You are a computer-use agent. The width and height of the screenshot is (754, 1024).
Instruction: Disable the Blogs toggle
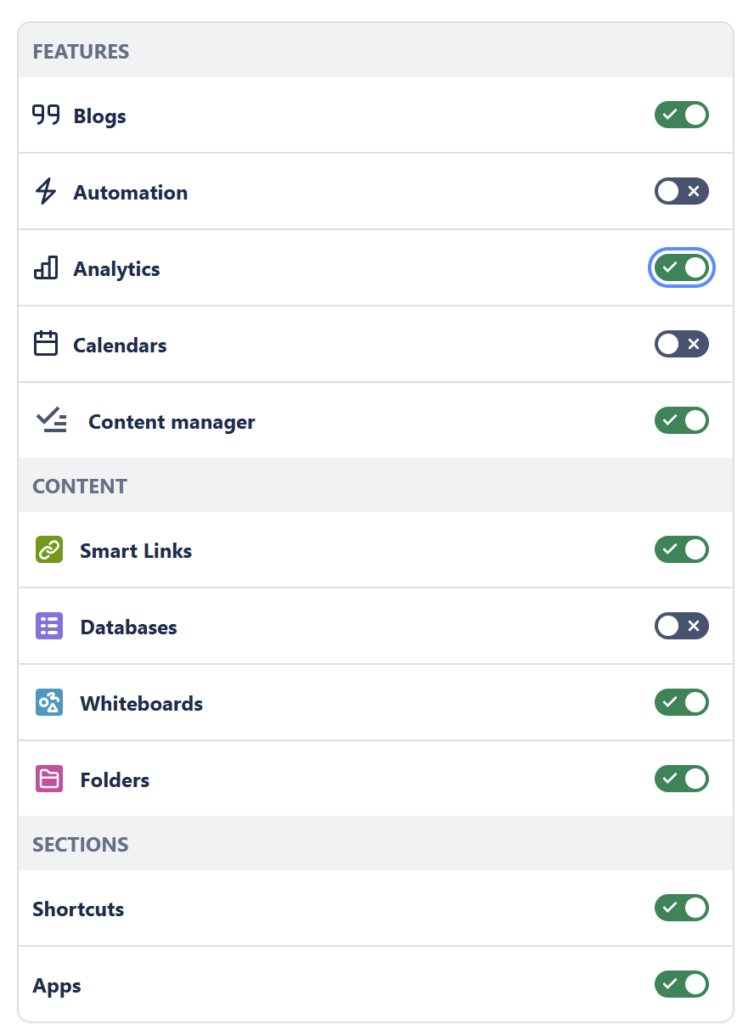click(682, 115)
